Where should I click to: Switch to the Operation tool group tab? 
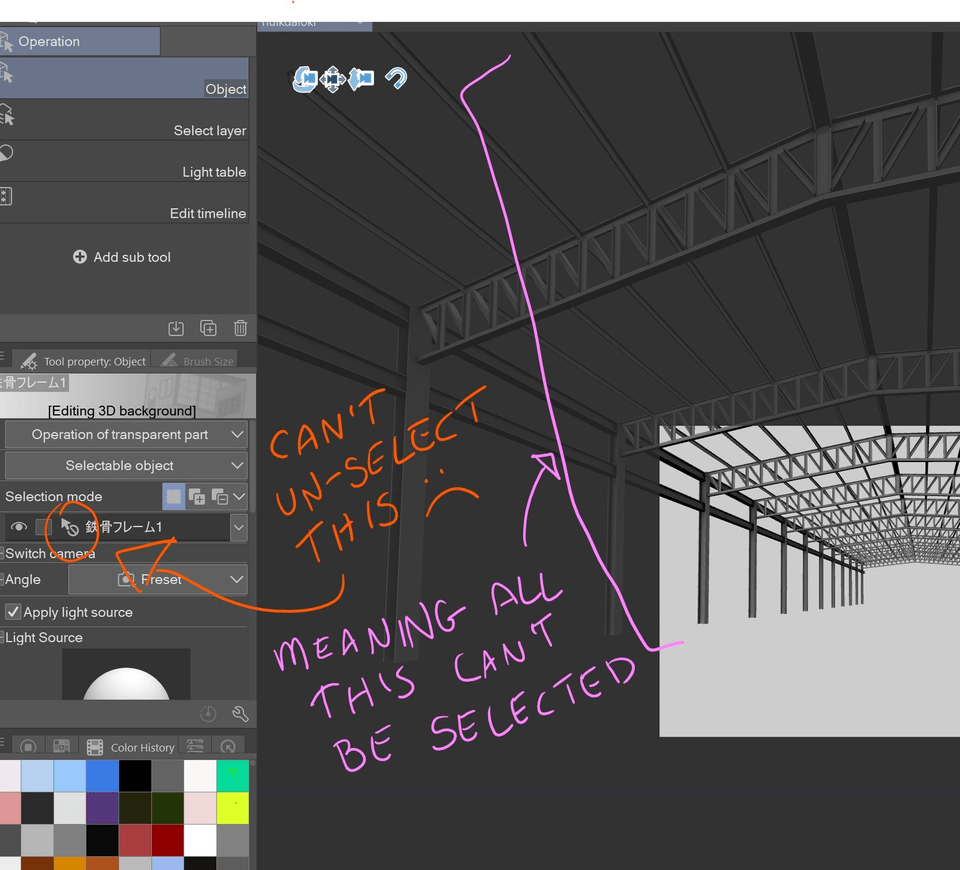pyautogui.click(x=80, y=41)
